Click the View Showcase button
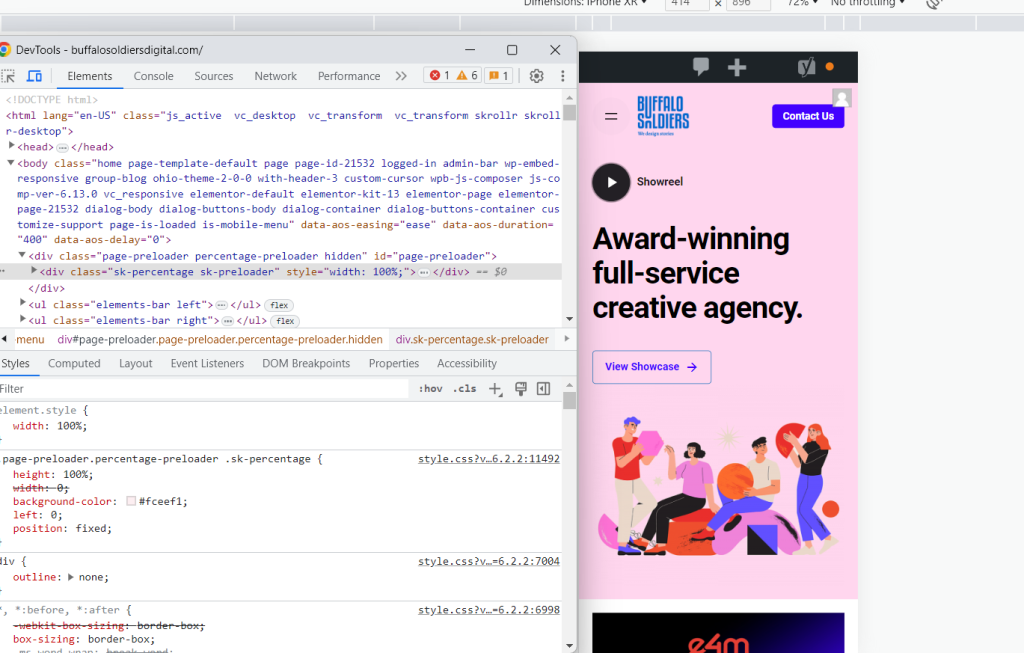The height and width of the screenshot is (653, 1024). (x=651, y=367)
